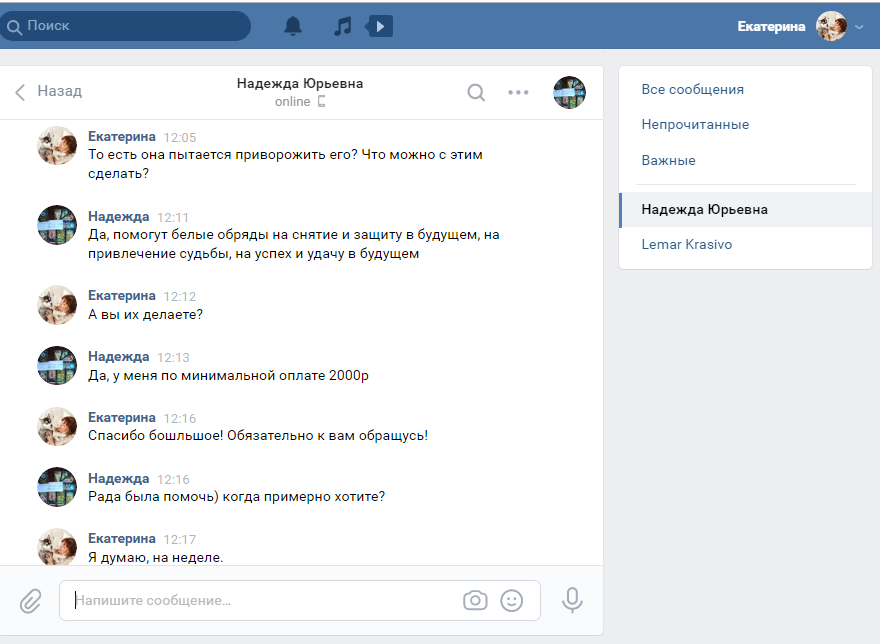Click the microphone voice message icon
This screenshot has height=644, width=880.
(x=572, y=600)
